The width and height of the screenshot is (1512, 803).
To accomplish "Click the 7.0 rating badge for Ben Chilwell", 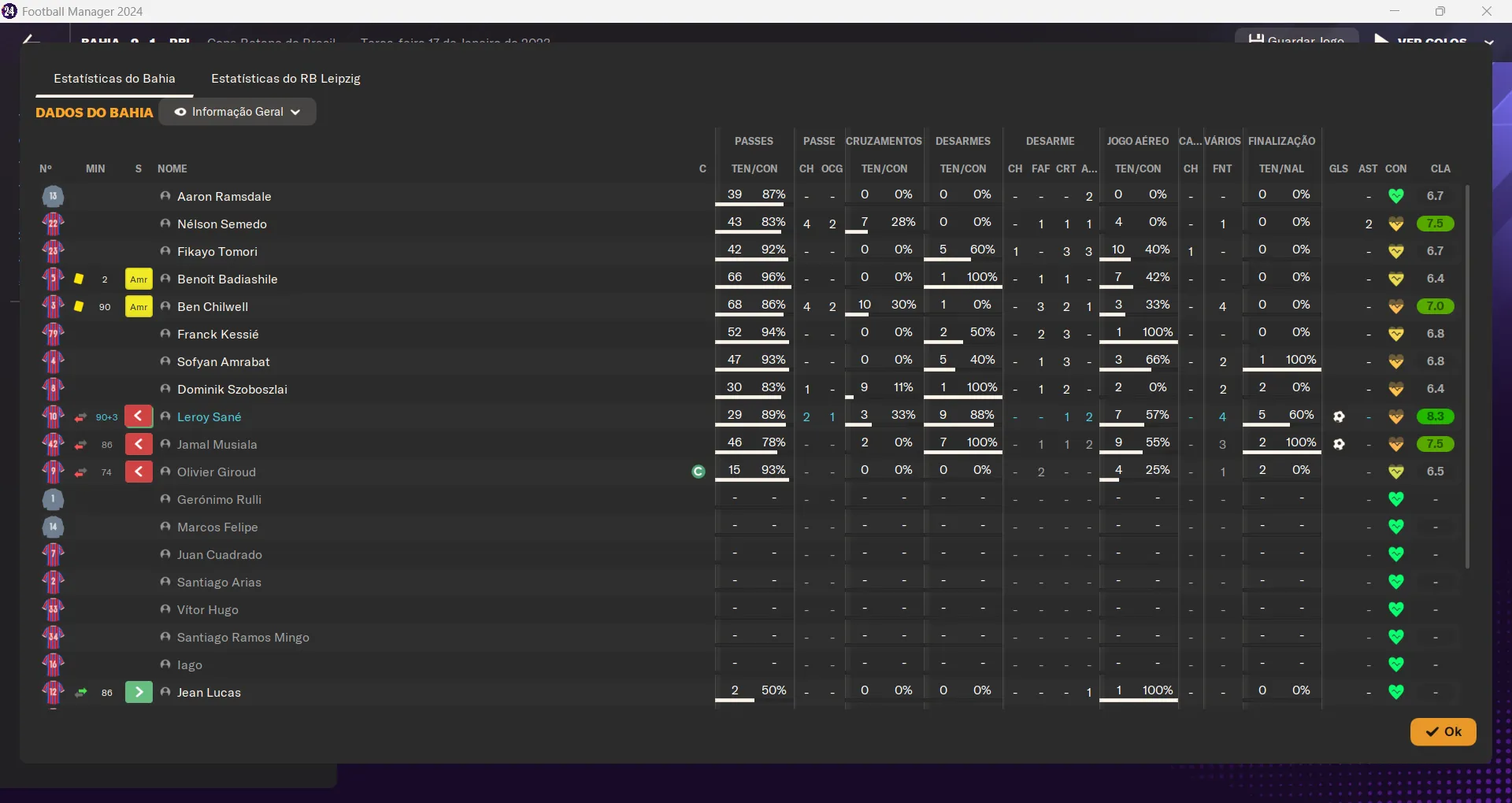I will [x=1435, y=306].
